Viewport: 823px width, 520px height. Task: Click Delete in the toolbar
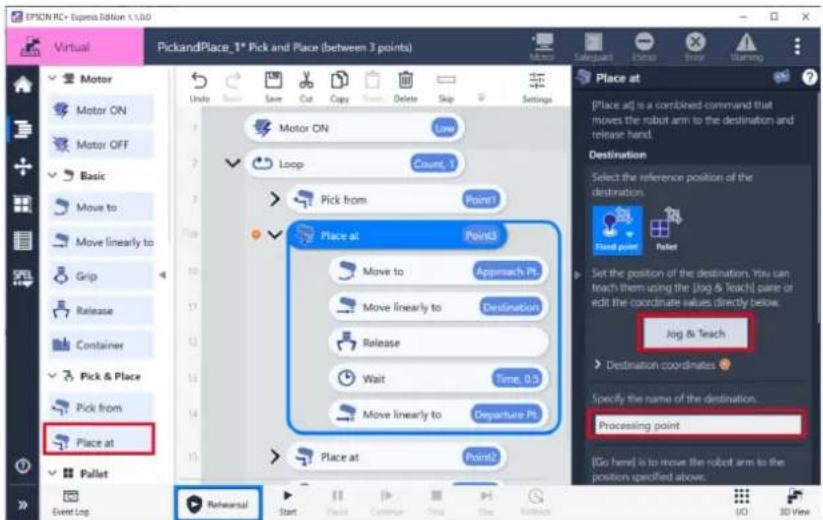(x=405, y=87)
